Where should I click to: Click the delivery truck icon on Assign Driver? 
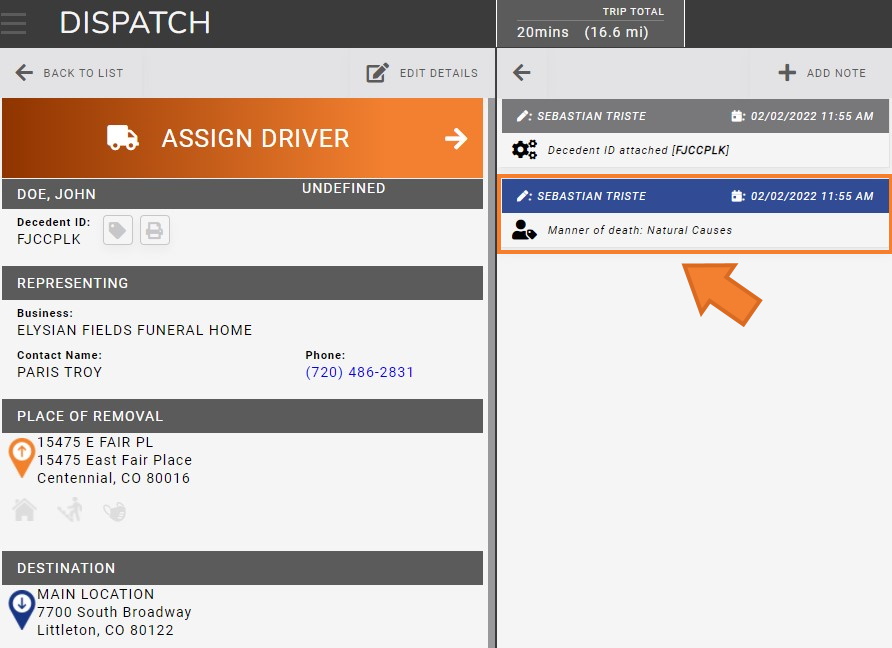122,138
